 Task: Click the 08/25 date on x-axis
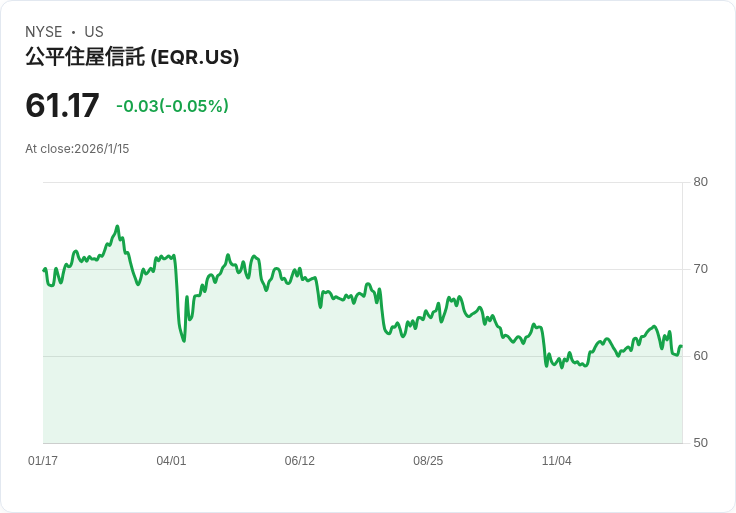428,461
